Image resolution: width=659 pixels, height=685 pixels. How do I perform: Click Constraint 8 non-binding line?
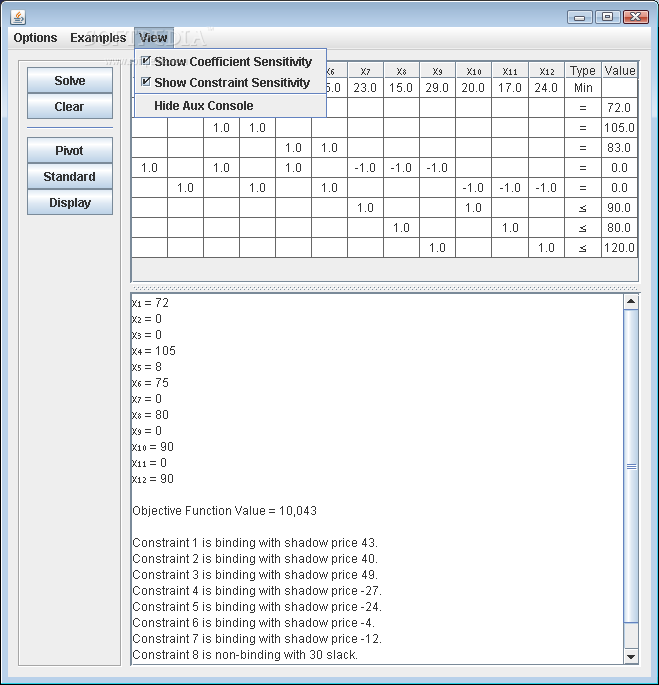point(245,655)
